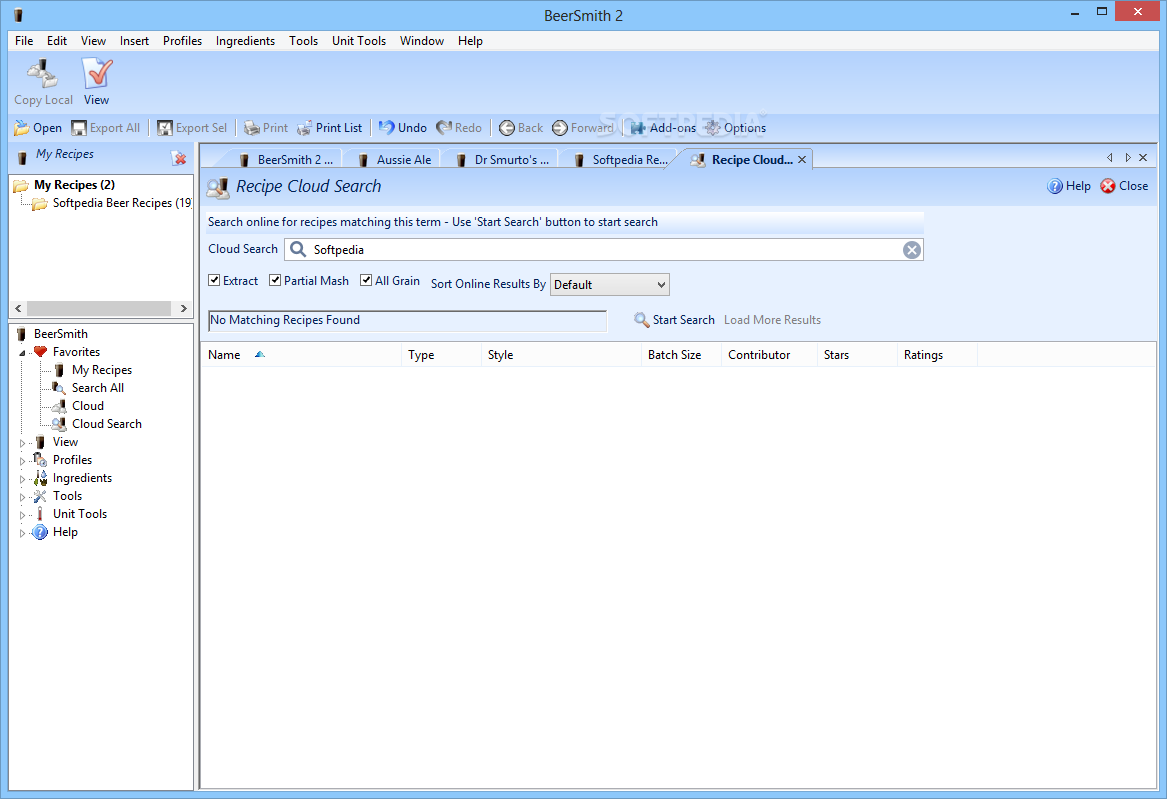The image size is (1167, 799).
Task: Expand the Tools tree node
Action: (22, 496)
